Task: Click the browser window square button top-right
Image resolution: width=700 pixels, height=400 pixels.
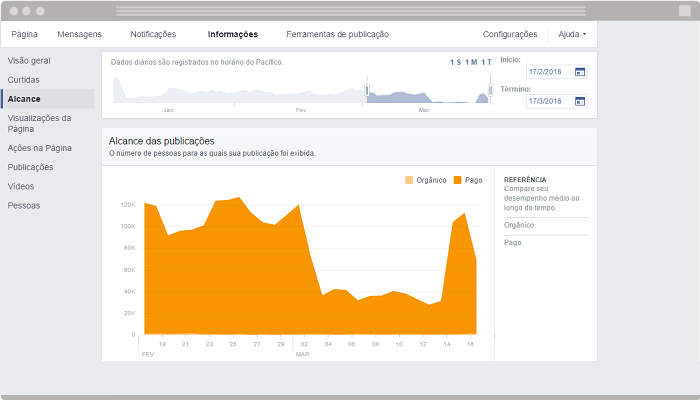Action: 685,11
